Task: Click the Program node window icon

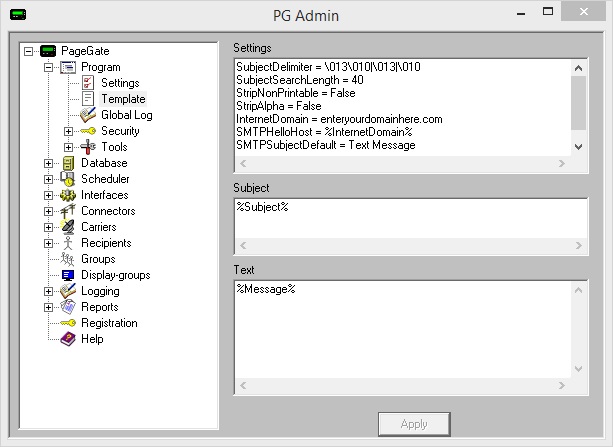Action: coord(68,67)
